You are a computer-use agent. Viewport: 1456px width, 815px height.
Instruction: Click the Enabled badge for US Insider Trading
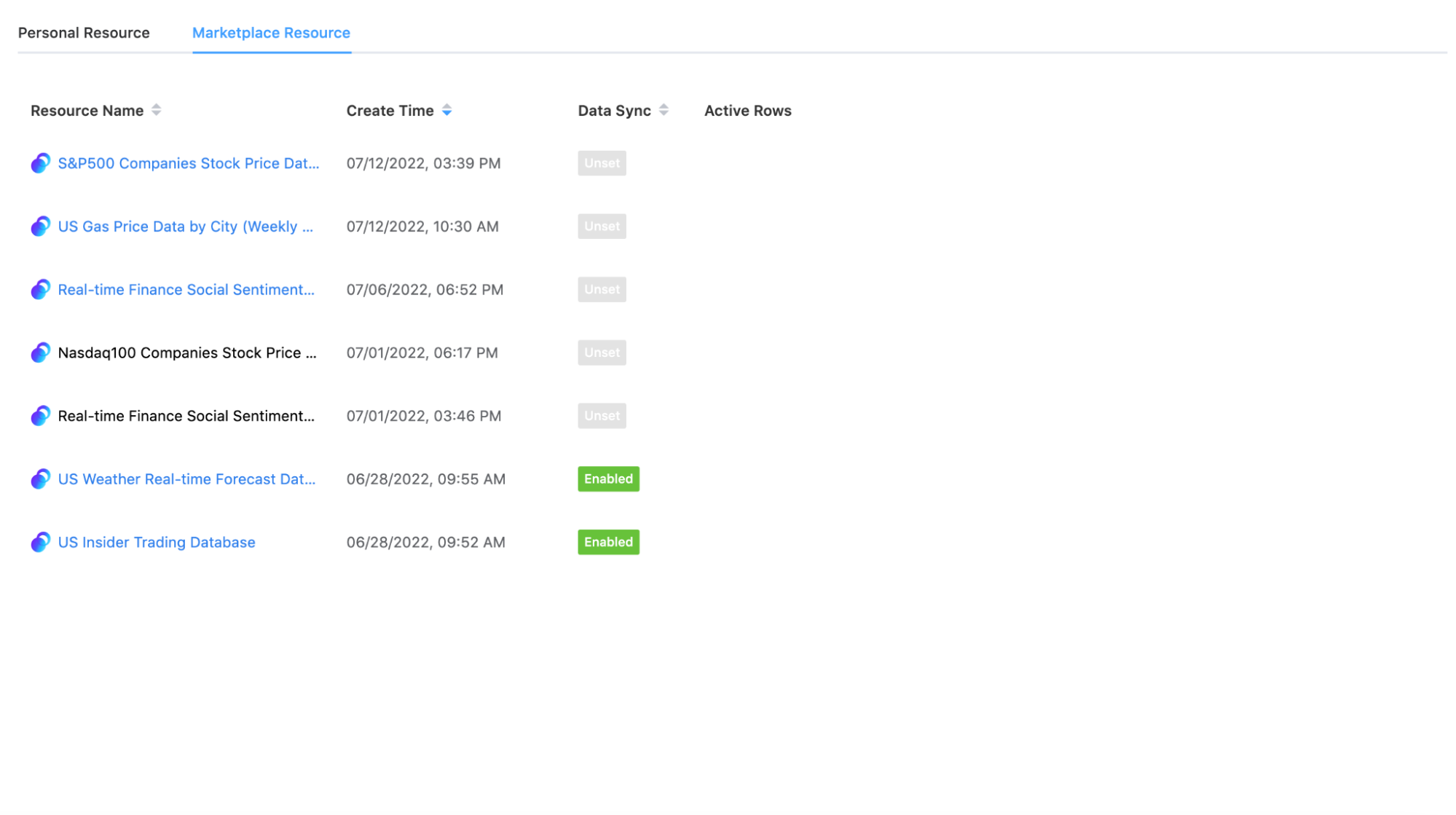[608, 543]
